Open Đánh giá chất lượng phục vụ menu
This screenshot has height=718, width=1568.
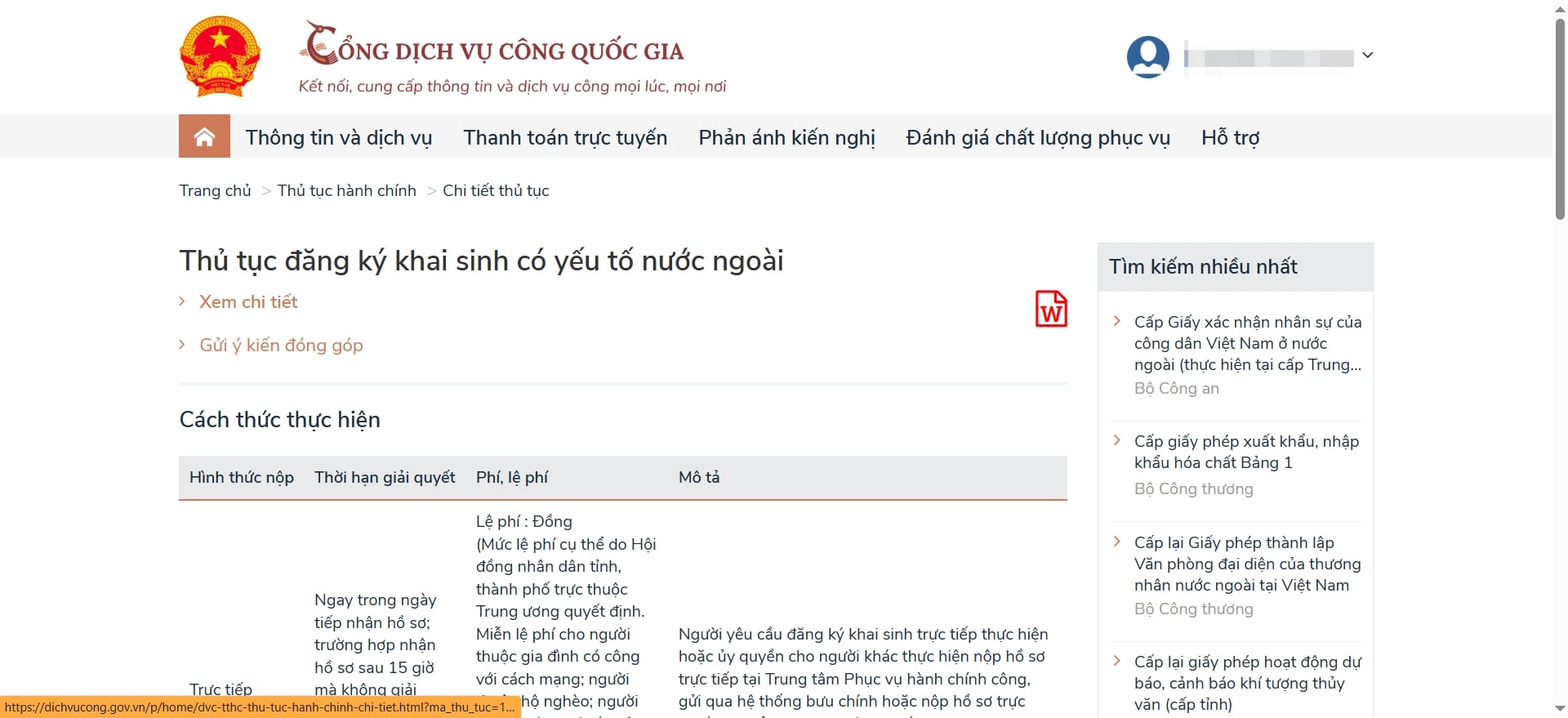pos(1038,137)
